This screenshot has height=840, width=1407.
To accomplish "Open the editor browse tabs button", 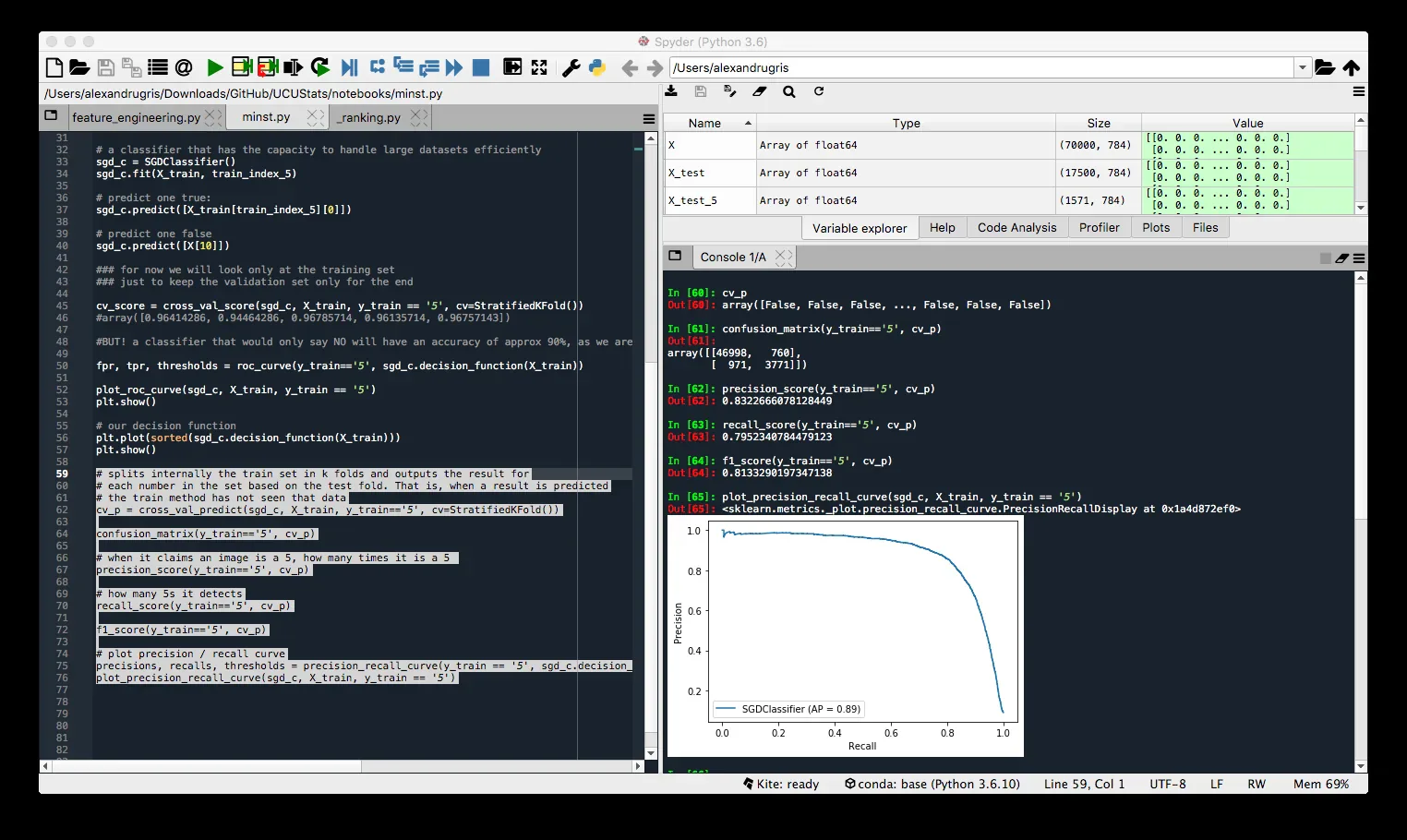I will [x=51, y=116].
